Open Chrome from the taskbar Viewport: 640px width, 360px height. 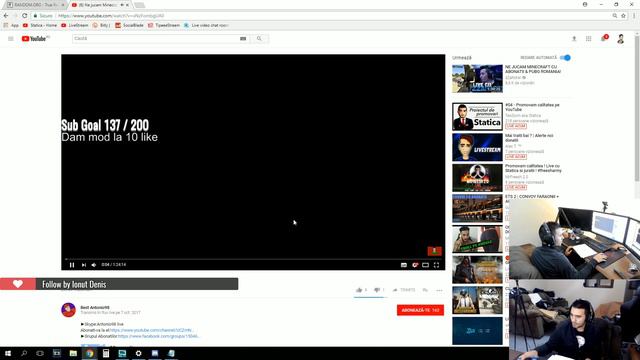click(89, 353)
